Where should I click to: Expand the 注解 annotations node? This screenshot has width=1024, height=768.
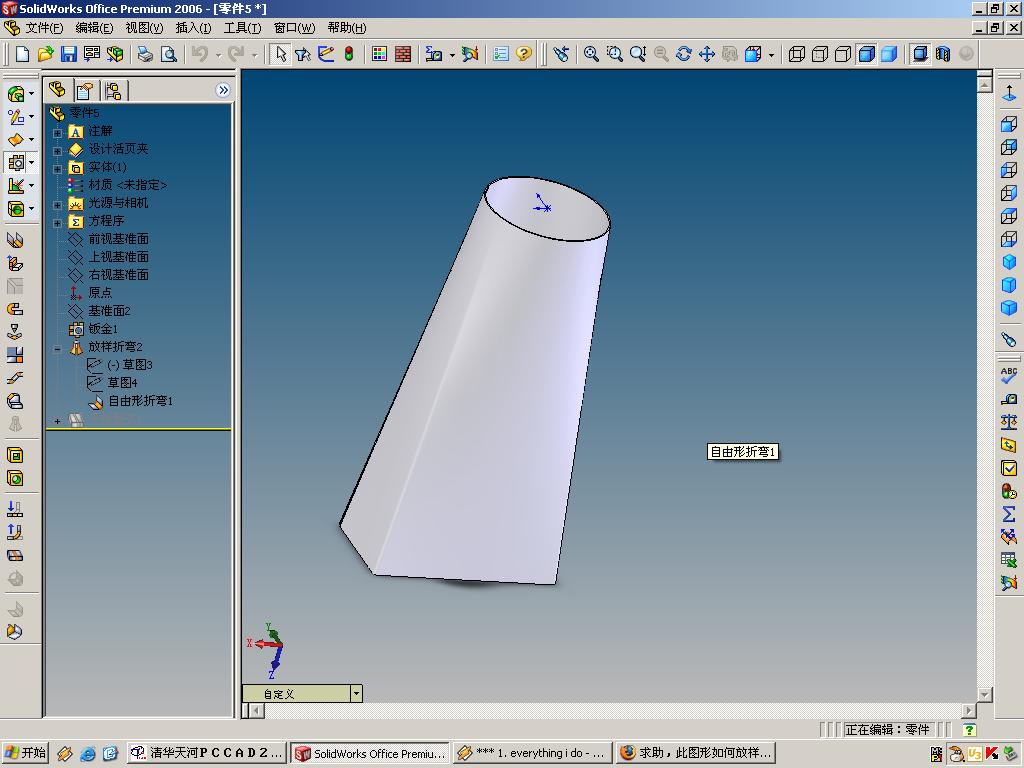pos(57,133)
